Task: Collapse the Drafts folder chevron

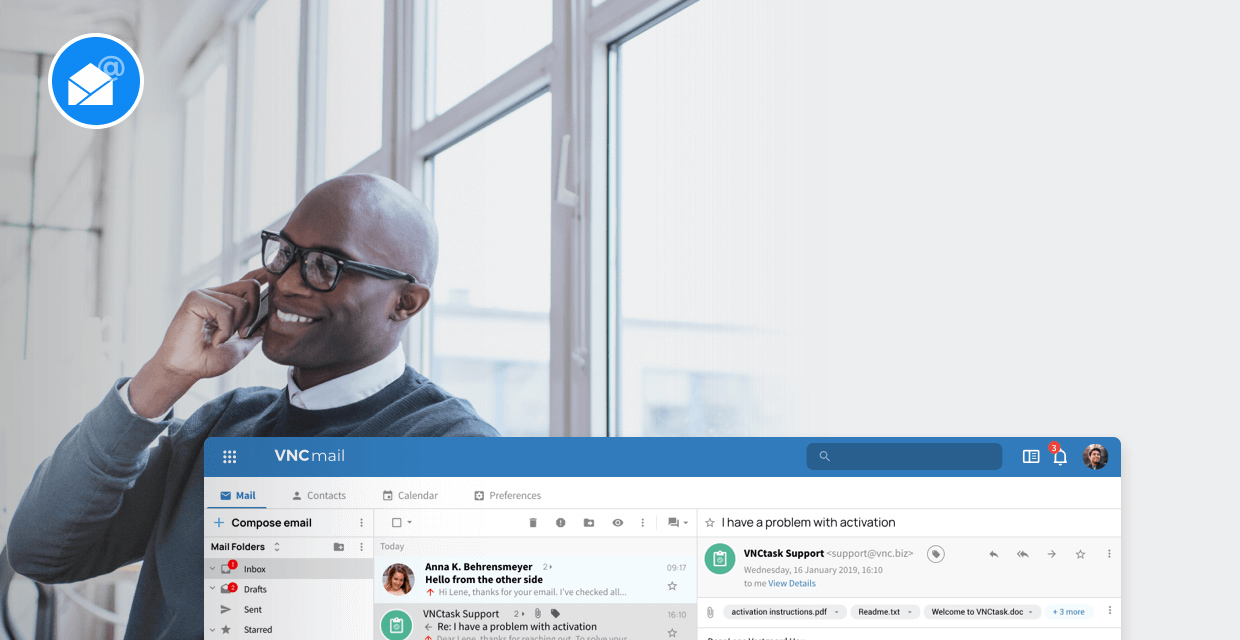Action: pyautogui.click(x=212, y=589)
